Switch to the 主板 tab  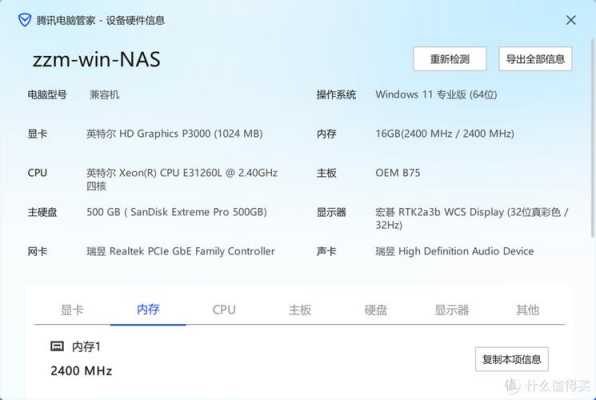300,310
